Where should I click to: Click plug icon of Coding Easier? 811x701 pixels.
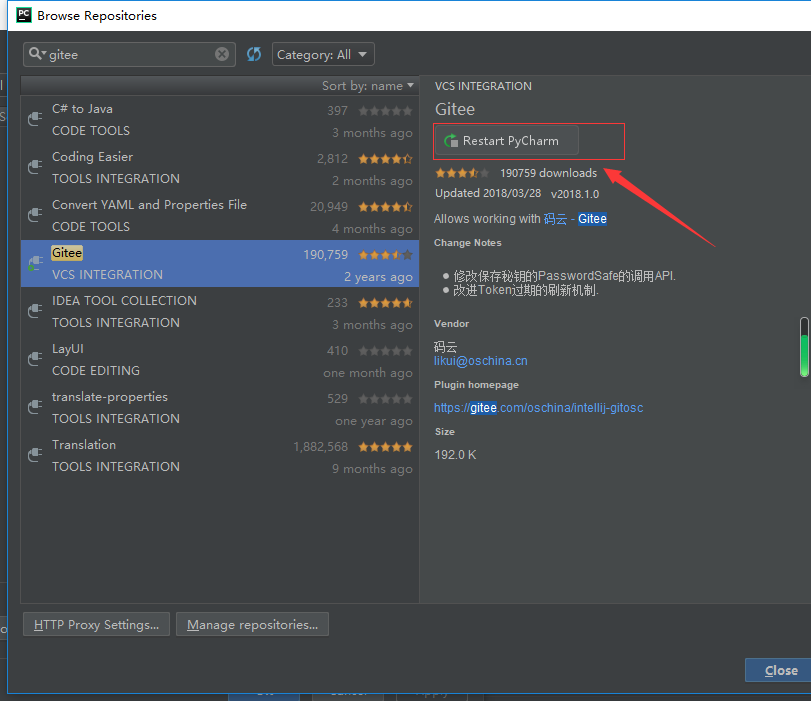click(x=35, y=167)
